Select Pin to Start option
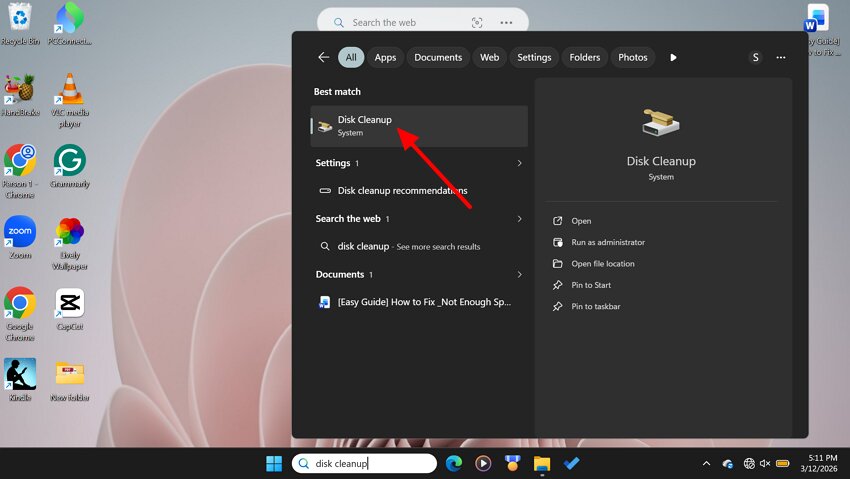850x479 pixels. point(590,285)
